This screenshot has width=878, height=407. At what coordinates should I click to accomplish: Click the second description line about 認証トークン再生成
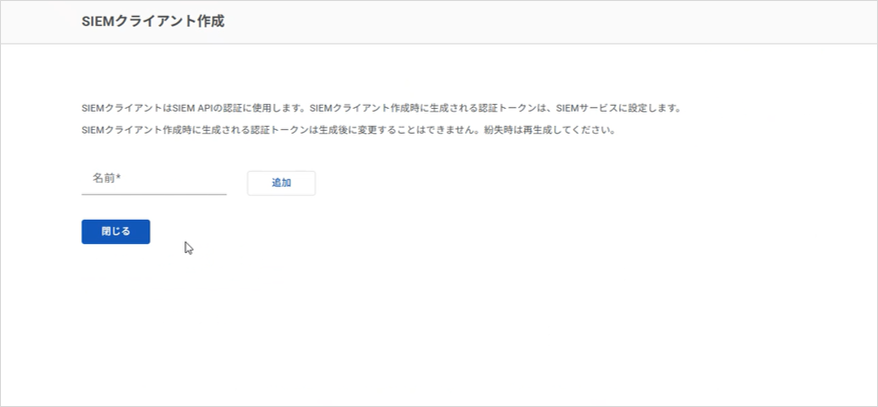pyautogui.click(x=346, y=131)
